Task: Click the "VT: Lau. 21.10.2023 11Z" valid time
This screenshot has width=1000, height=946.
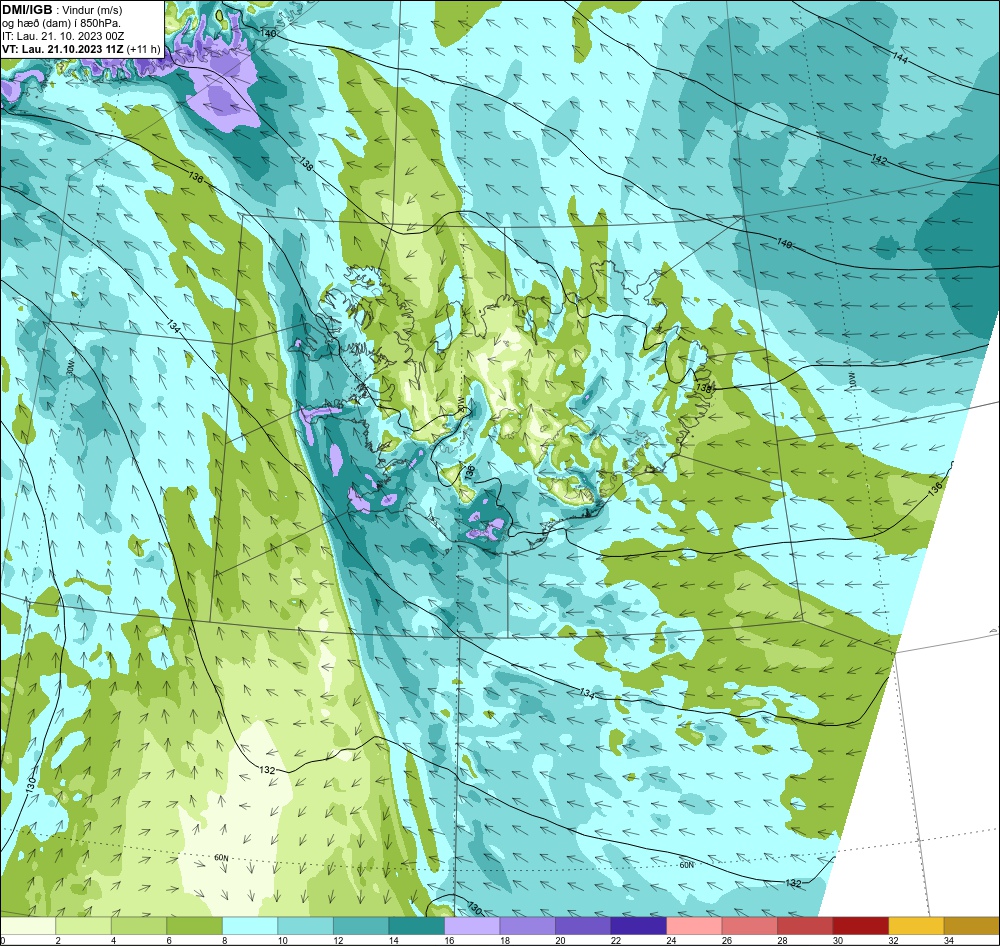Action: (62, 49)
